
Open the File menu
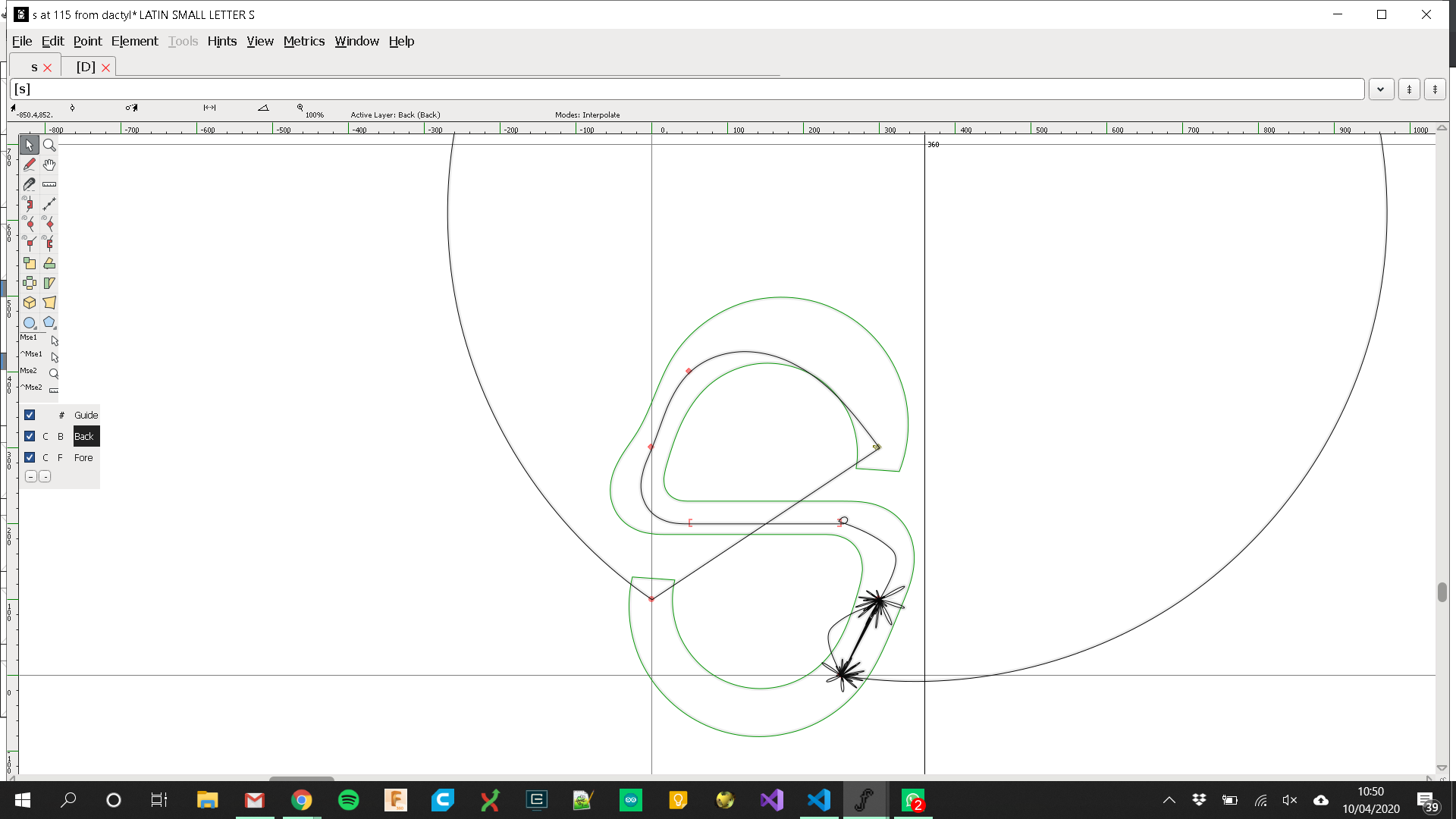[22, 41]
